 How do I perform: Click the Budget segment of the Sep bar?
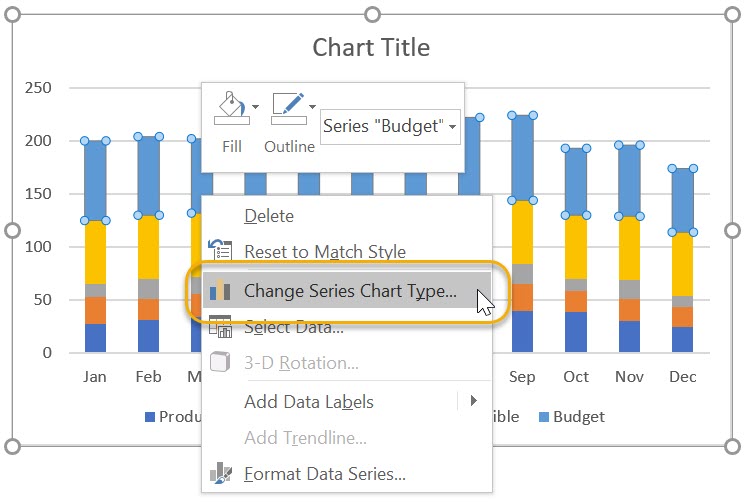[522, 158]
